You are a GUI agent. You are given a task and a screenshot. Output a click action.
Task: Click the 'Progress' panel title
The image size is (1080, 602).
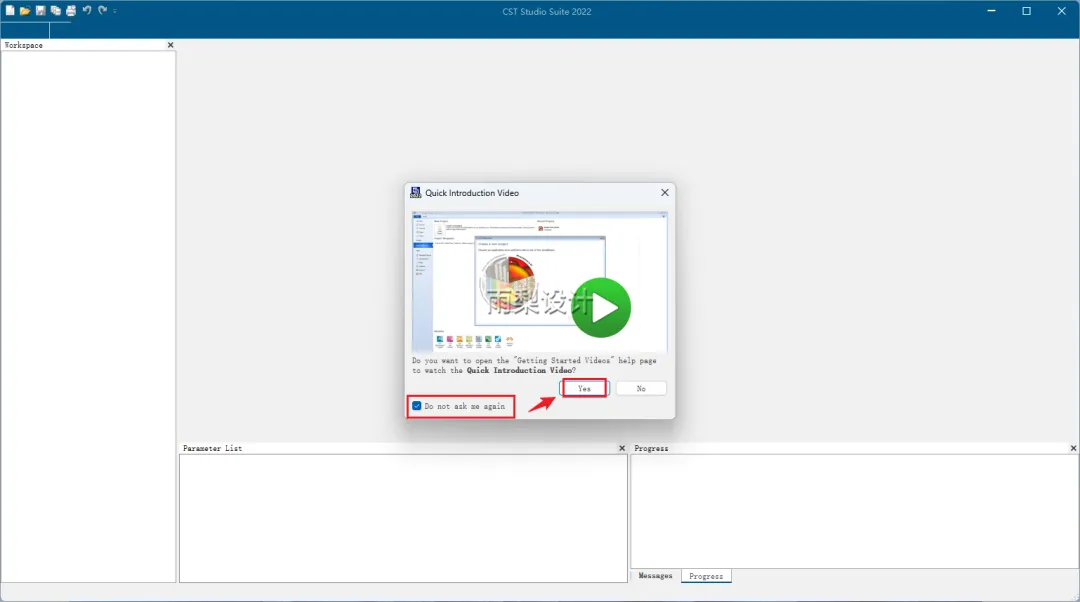coord(651,448)
